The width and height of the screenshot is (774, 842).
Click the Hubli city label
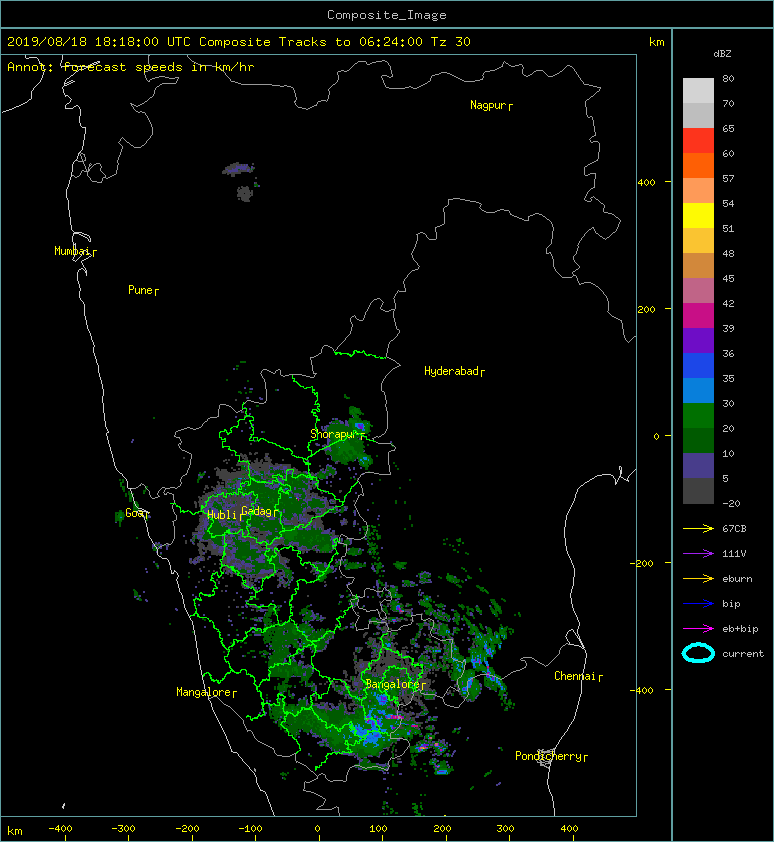point(222,514)
